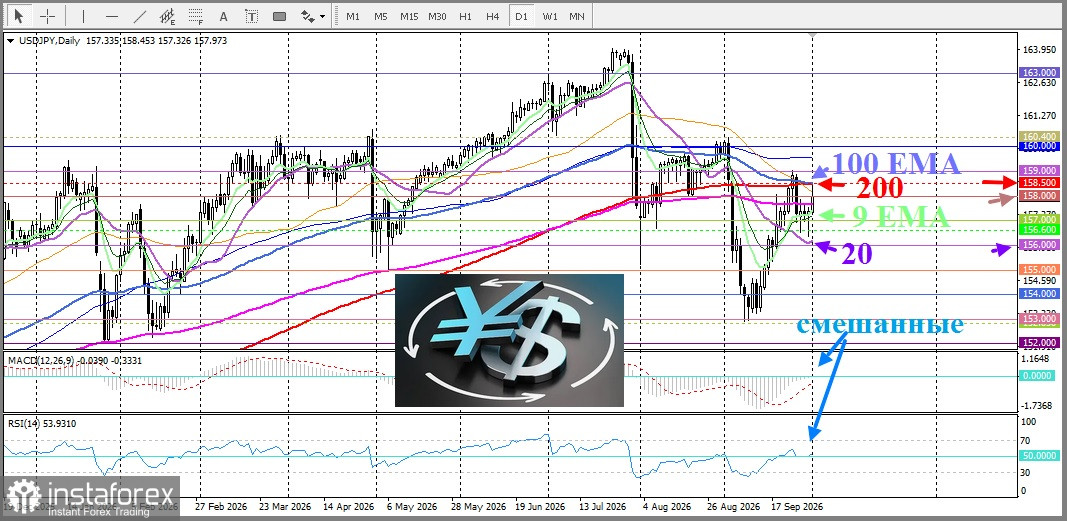Click the 158.000 price level label
This screenshot has height=521, width=1067.
coord(1039,196)
